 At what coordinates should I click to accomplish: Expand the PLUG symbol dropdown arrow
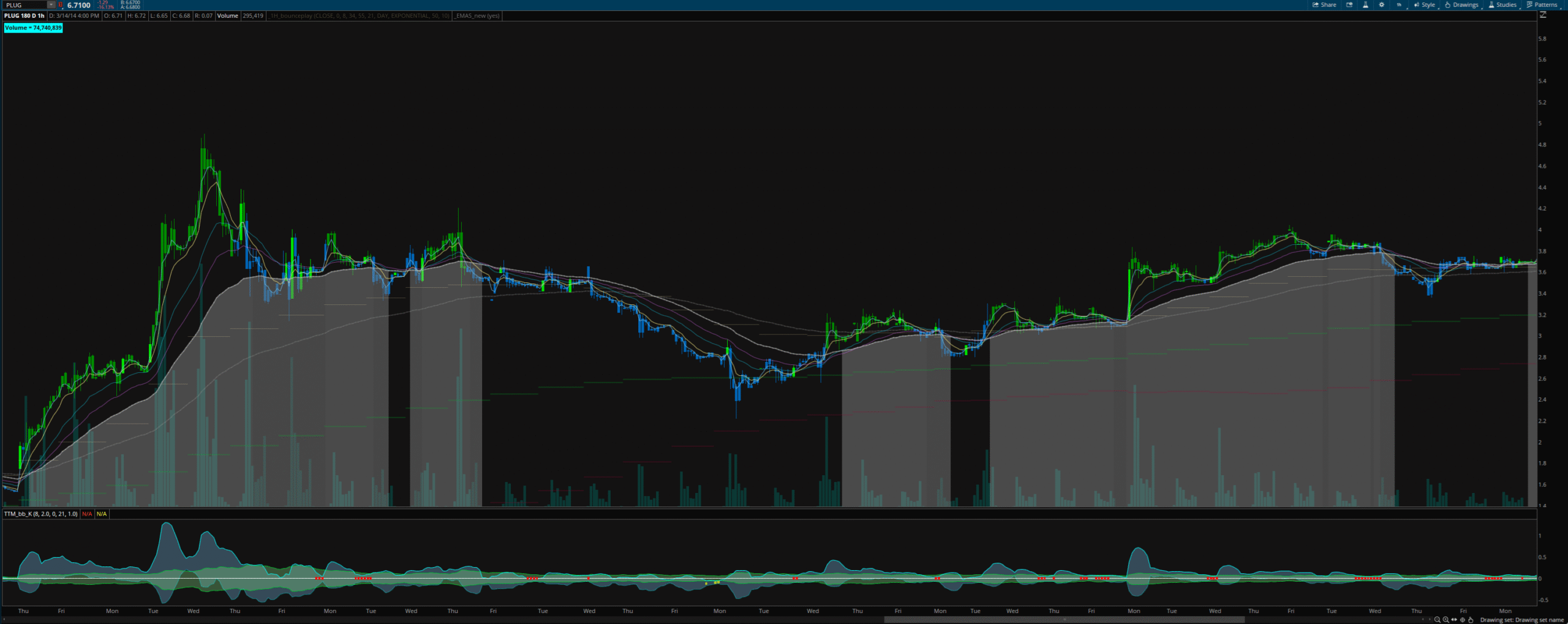point(51,5)
